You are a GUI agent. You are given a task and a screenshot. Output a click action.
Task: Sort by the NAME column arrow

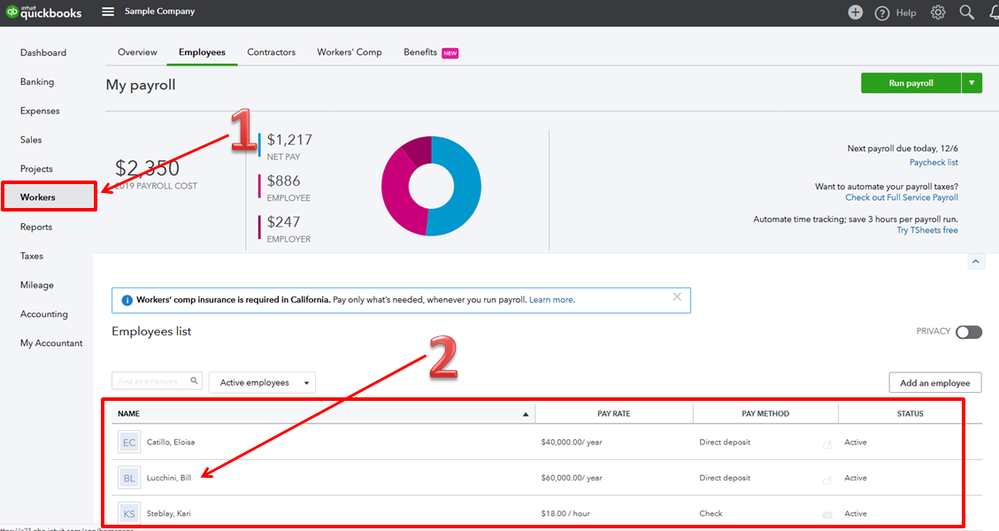click(526, 414)
